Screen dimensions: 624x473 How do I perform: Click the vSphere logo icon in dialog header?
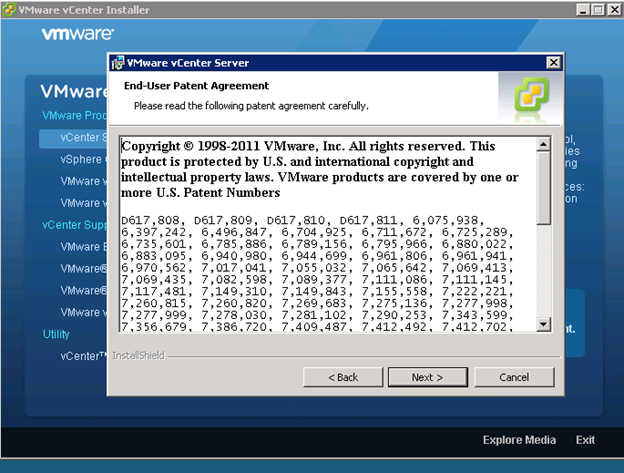point(532,94)
